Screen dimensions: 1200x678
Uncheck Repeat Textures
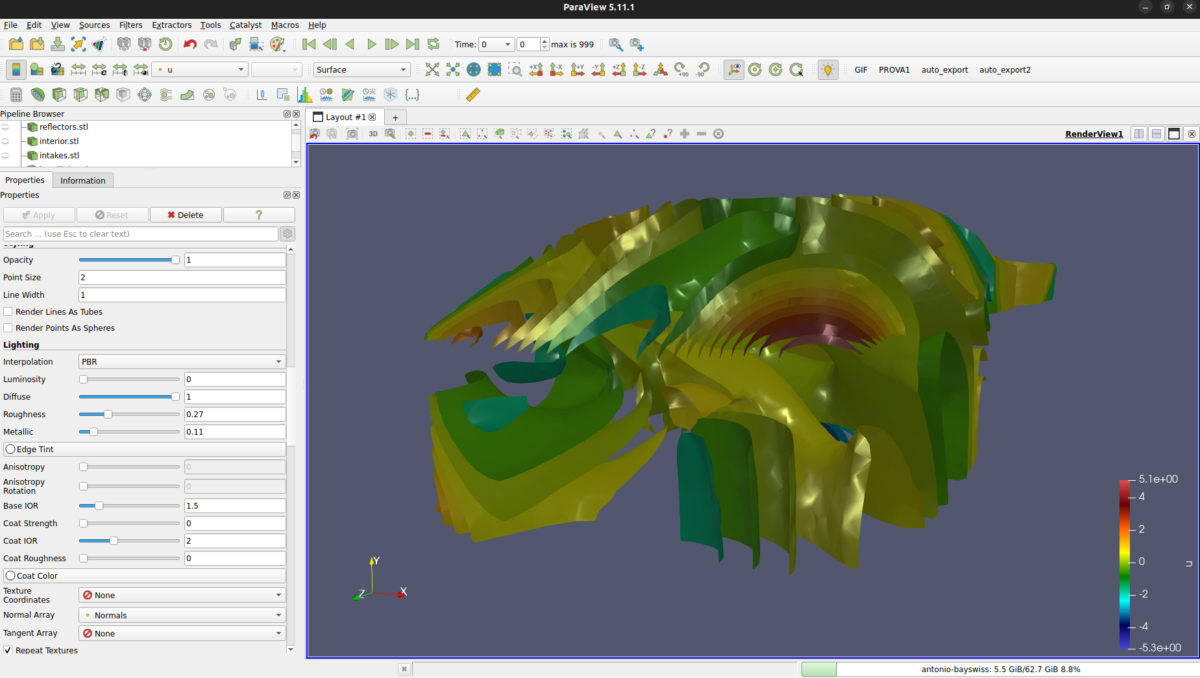(x=9, y=650)
